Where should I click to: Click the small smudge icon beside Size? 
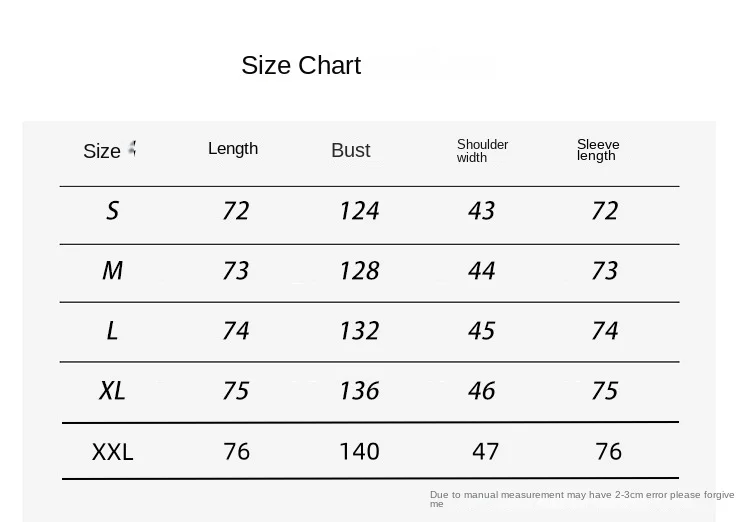pos(132,148)
